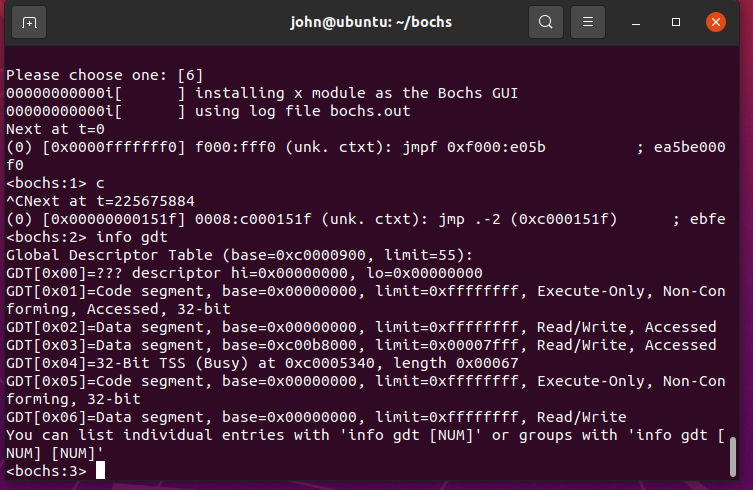
Task: Click the 'Please choose one: [6]' line
Action: click(x=105, y=75)
